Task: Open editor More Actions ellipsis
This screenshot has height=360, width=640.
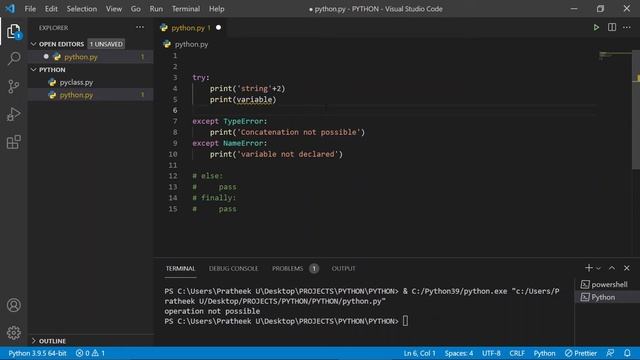Action: [627, 27]
